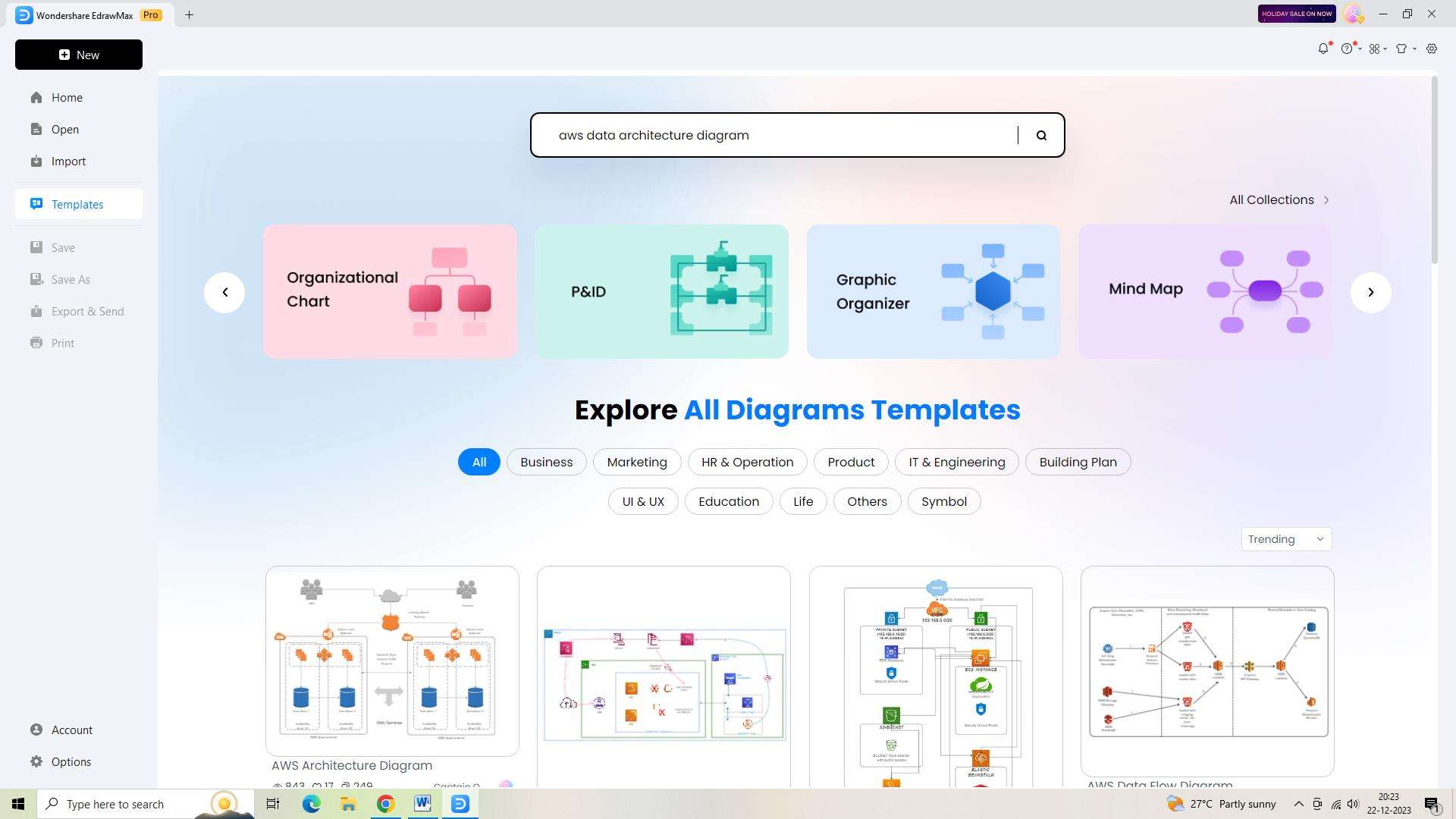
Task: Open Export & Send option
Action: coord(79,311)
